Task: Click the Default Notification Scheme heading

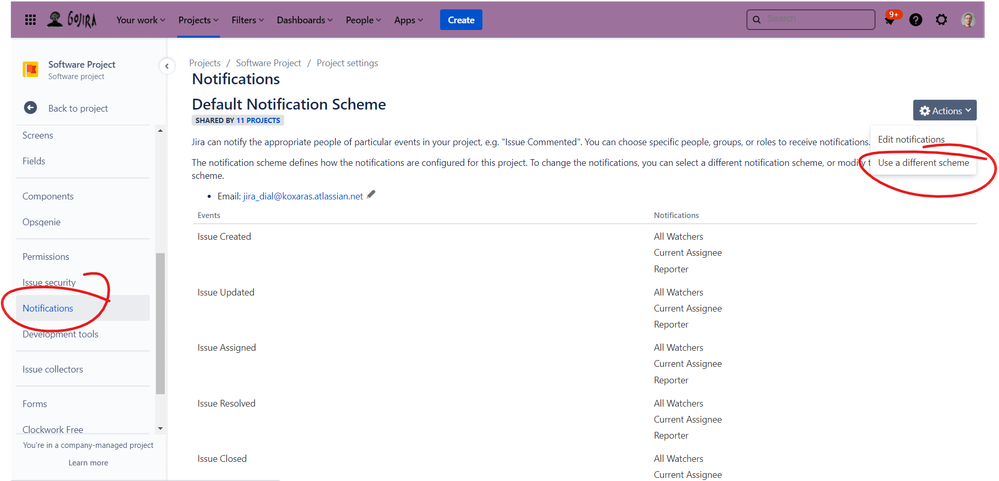Action: (x=289, y=104)
